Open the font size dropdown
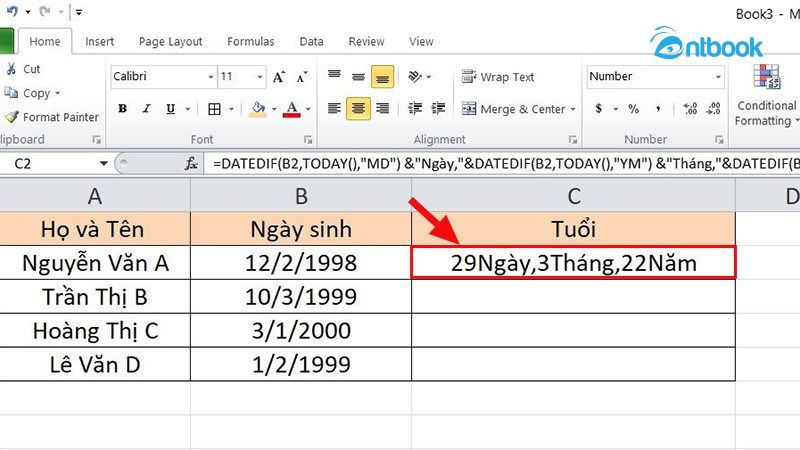Viewport: 800px width, 450px height. [x=260, y=77]
